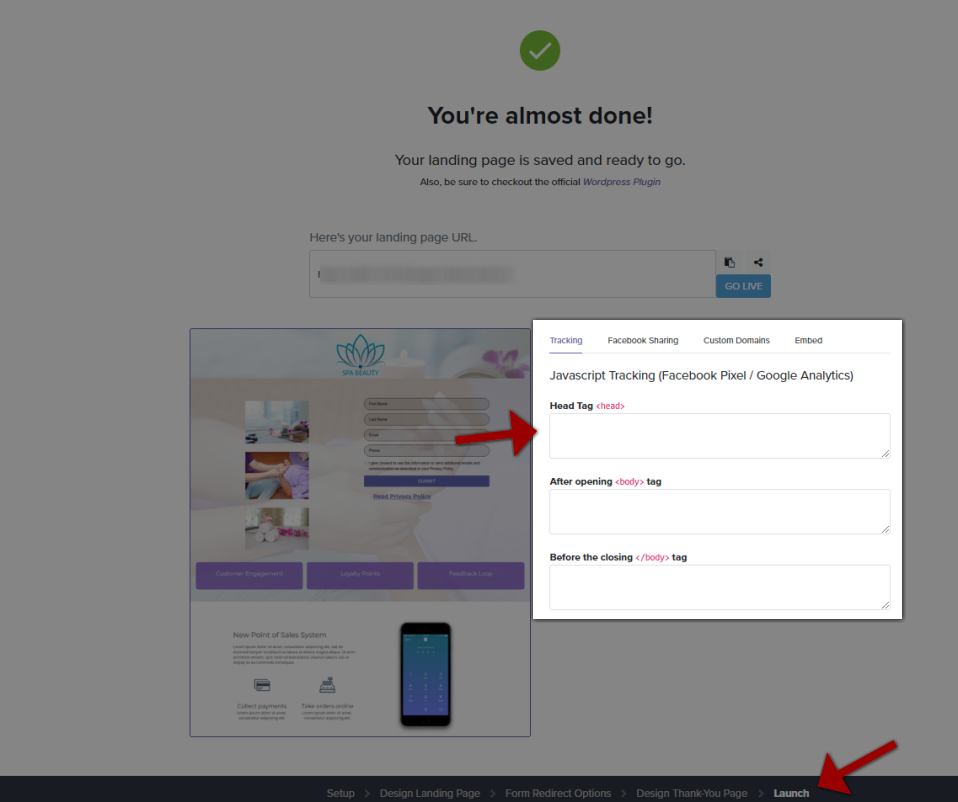Focus the After opening body tag field
The height and width of the screenshot is (802, 958).
[720, 511]
